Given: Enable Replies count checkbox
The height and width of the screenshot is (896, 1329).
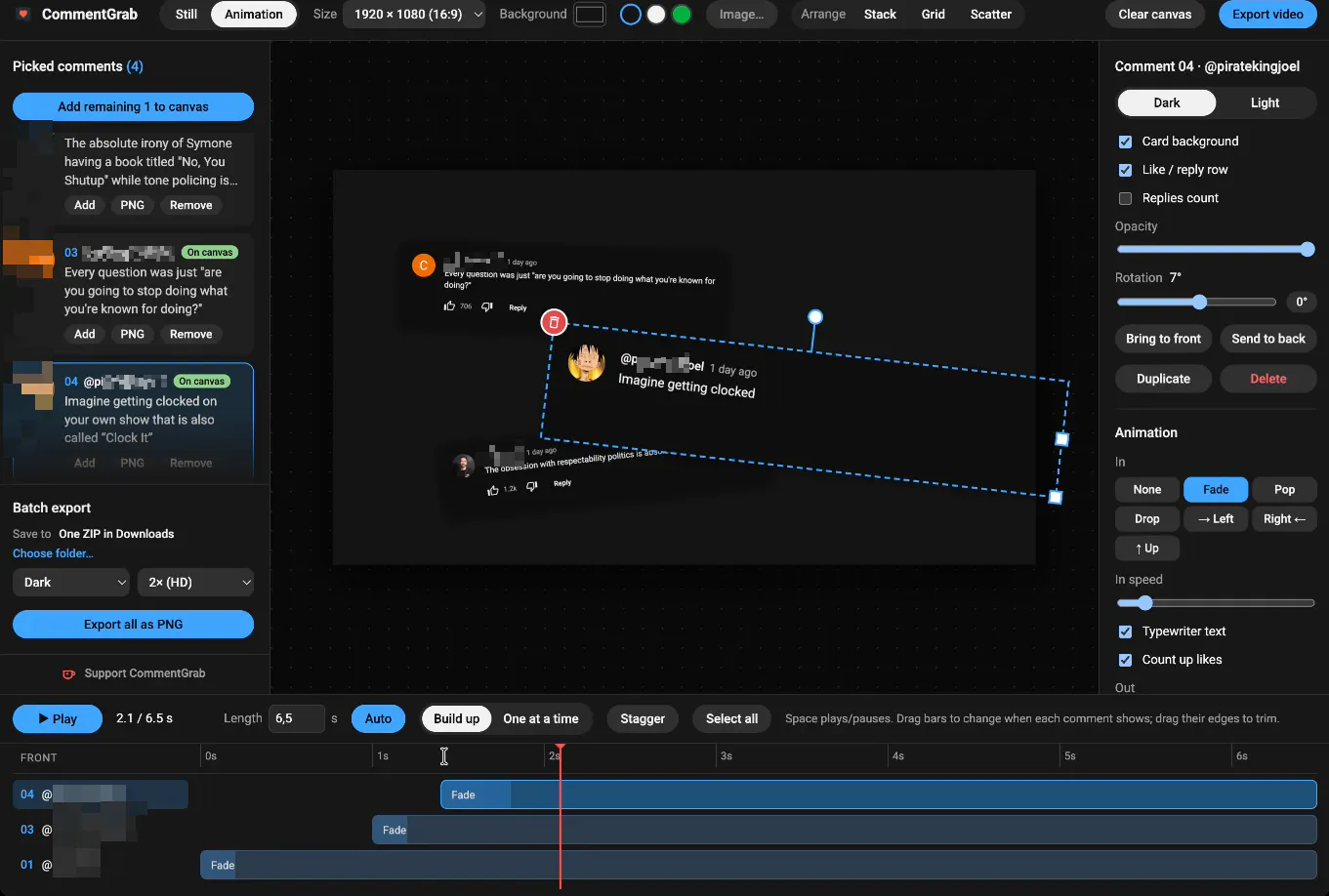Looking at the screenshot, I should click(1125, 198).
